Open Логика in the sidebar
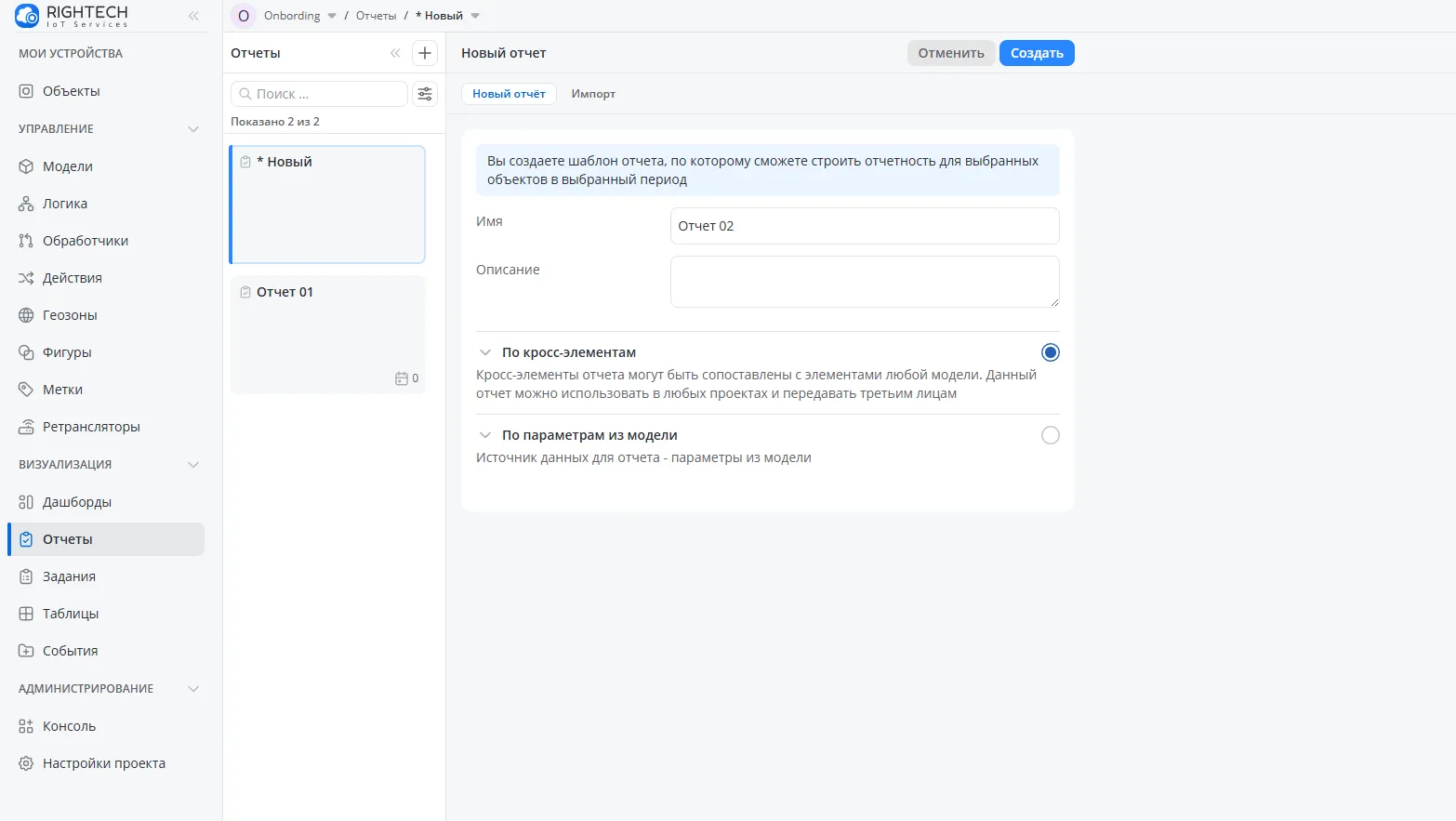This screenshot has width=1456, height=821. (64, 204)
